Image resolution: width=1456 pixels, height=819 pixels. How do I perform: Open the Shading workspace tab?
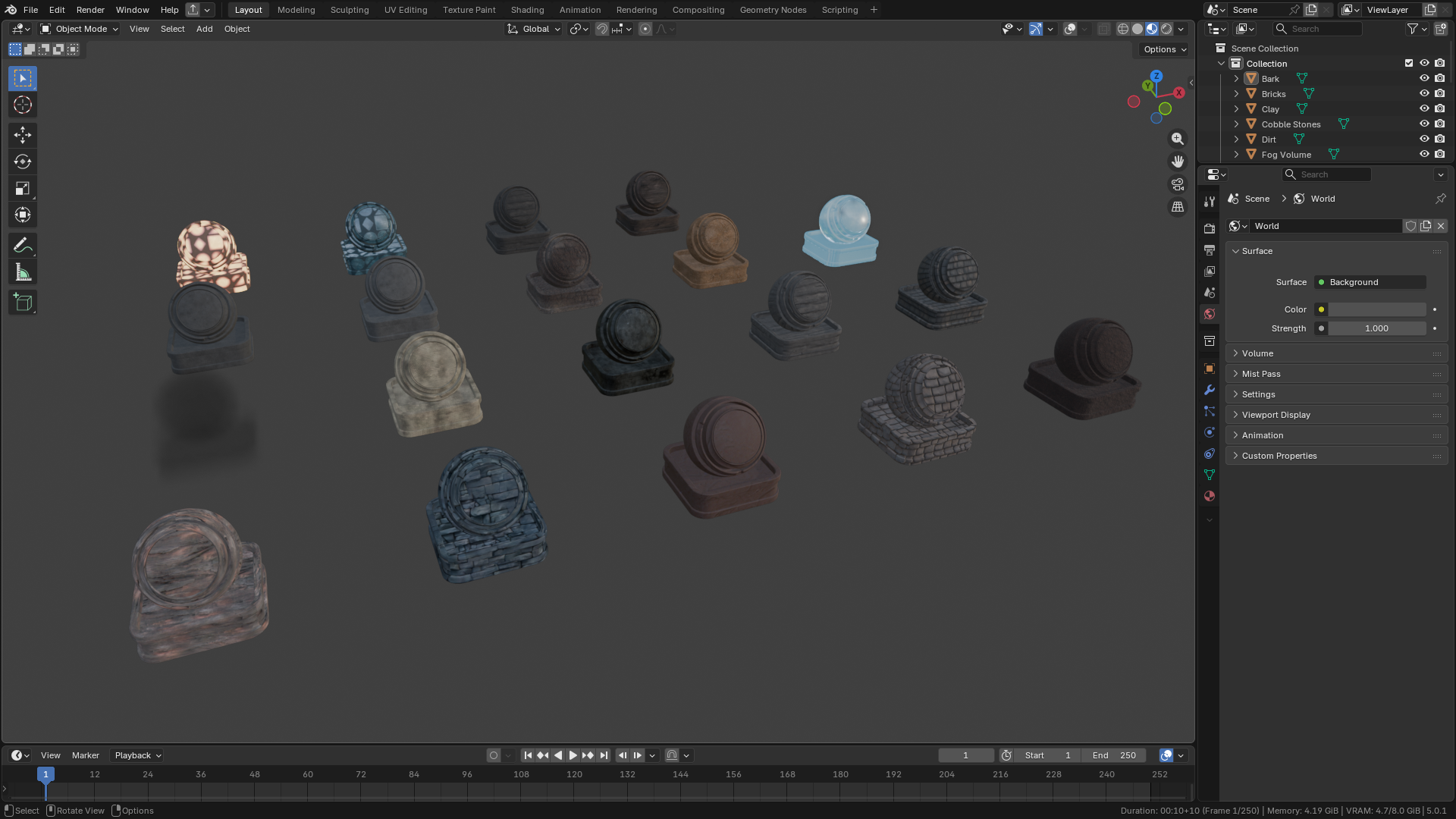point(527,10)
